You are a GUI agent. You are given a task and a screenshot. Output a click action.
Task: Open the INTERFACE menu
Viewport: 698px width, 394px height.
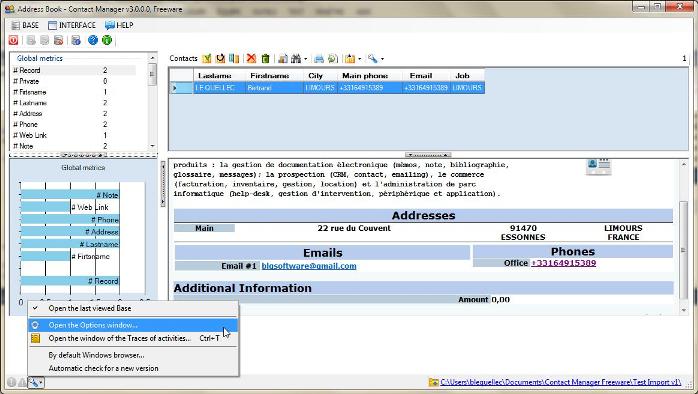click(x=72, y=25)
